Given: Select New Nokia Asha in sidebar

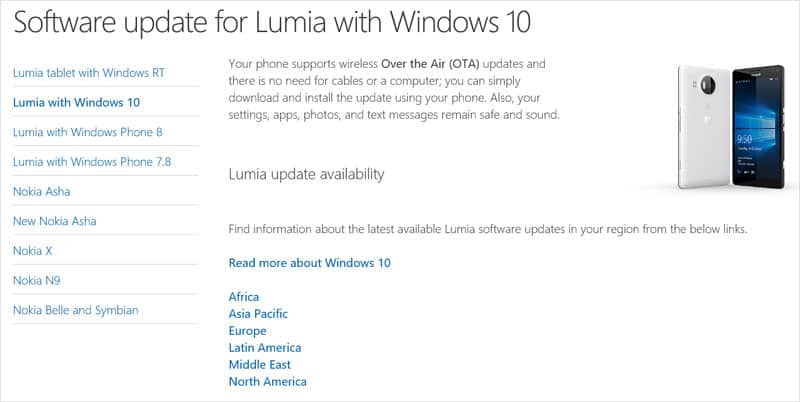Looking at the screenshot, I should (55, 221).
